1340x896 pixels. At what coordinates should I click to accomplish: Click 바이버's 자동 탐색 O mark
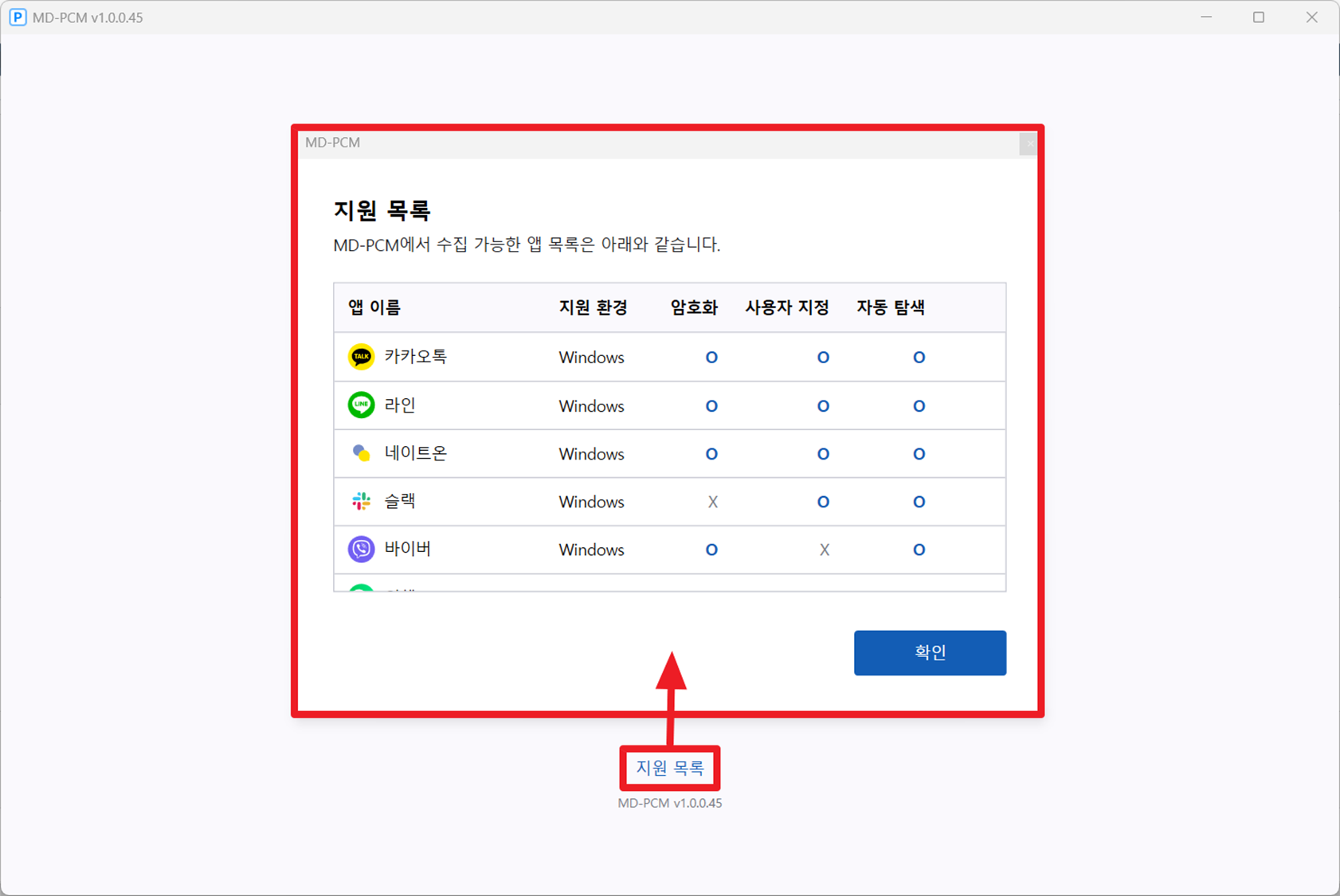pos(919,550)
